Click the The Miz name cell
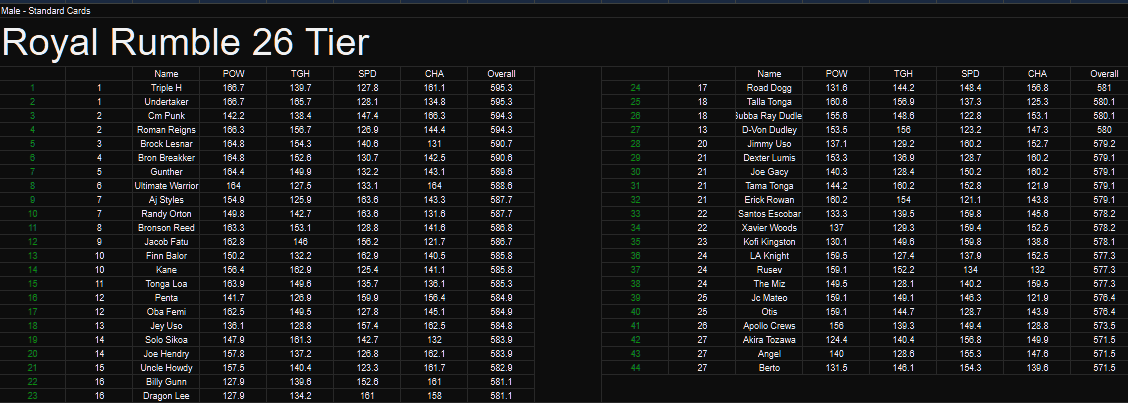Screen dimensions: 1128x403 [769, 284]
